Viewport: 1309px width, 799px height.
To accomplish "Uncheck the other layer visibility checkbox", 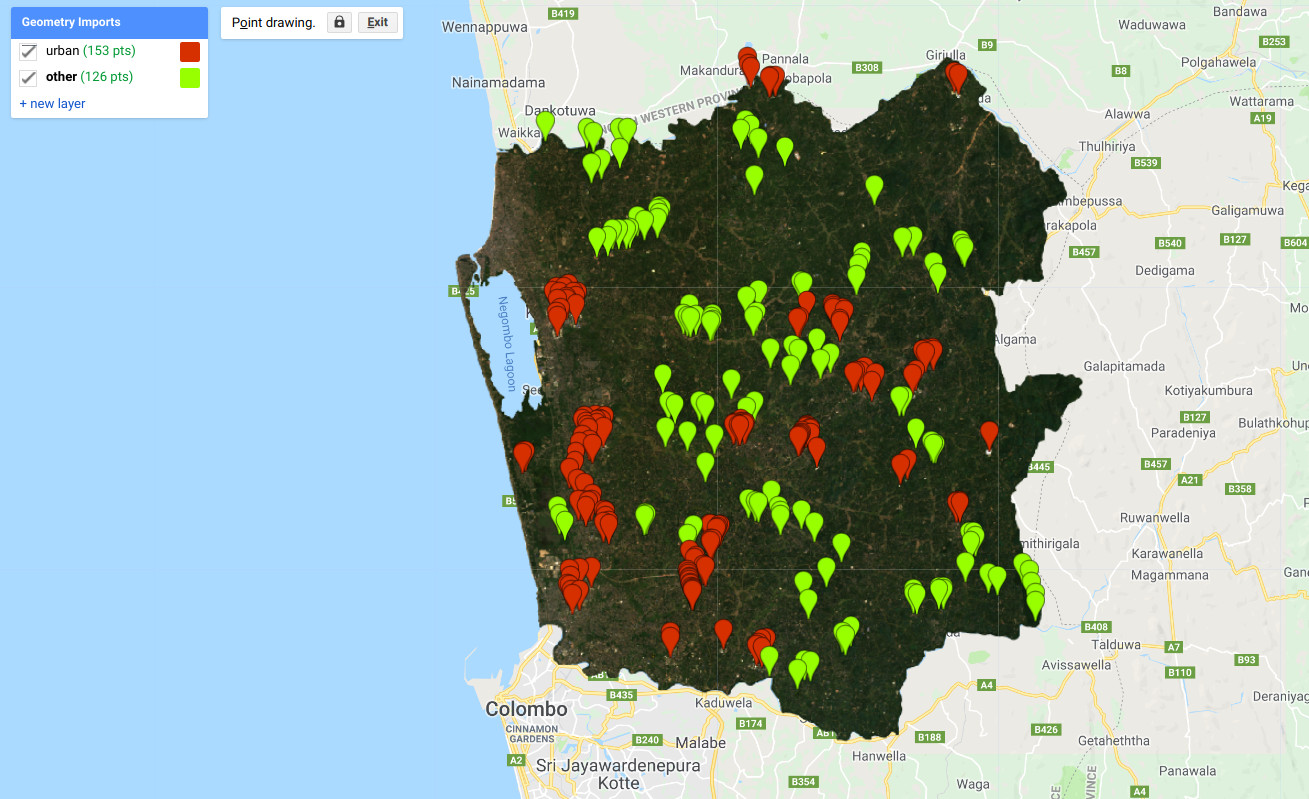I will tap(27, 76).
